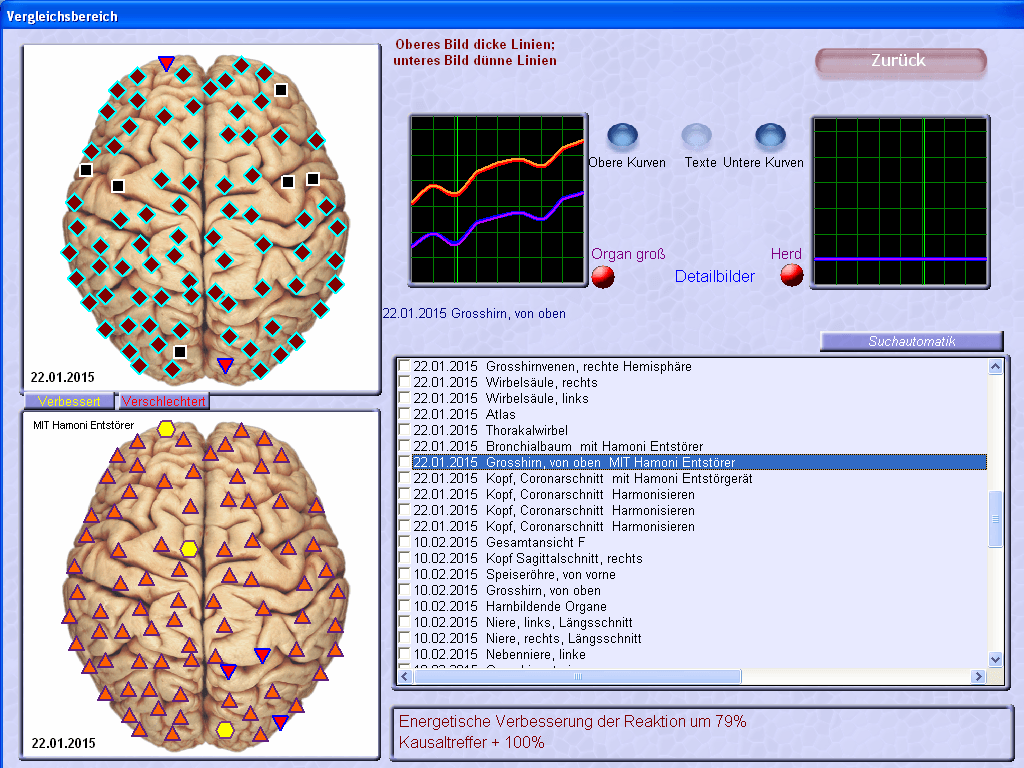Tick checkbox for Wirbelsäule, rechts
Image resolution: width=1024 pixels, height=768 pixels.
point(404,382)
